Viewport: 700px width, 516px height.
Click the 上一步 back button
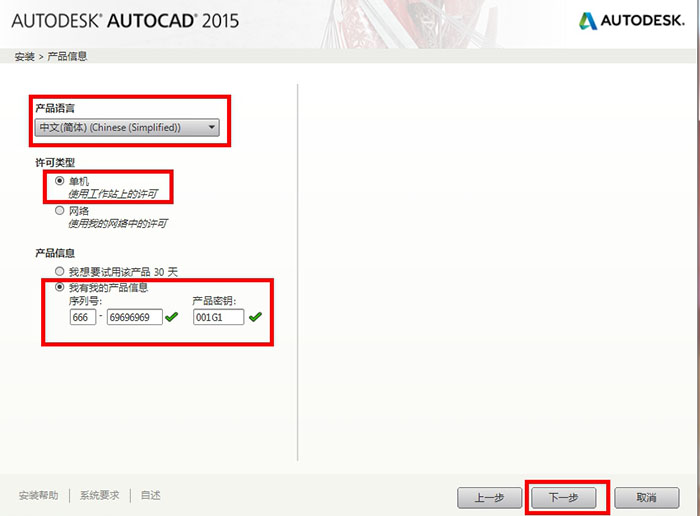[x=489, y=497]
